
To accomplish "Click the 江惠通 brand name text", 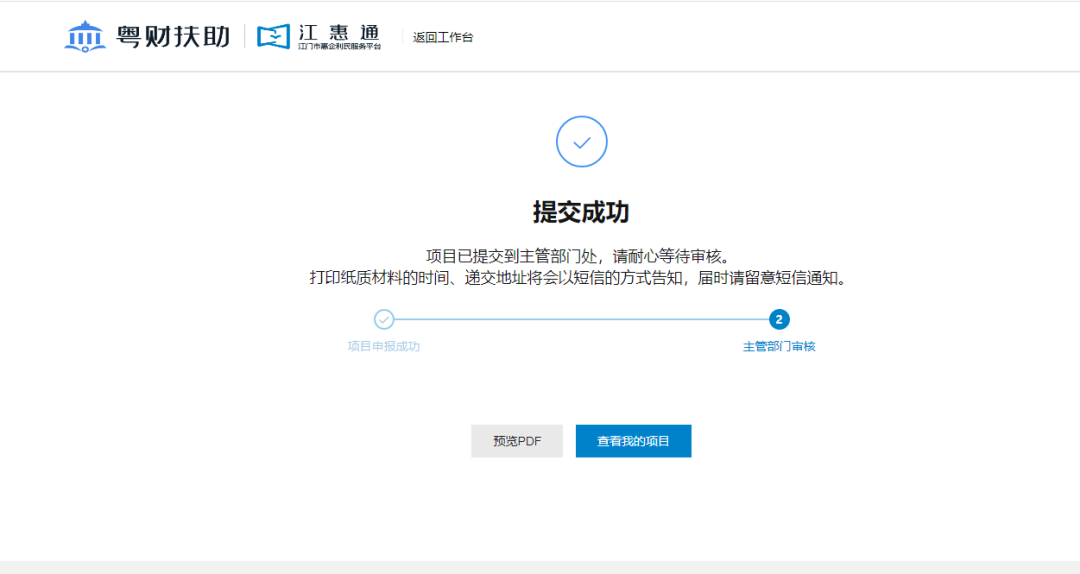I will point(339,32).
